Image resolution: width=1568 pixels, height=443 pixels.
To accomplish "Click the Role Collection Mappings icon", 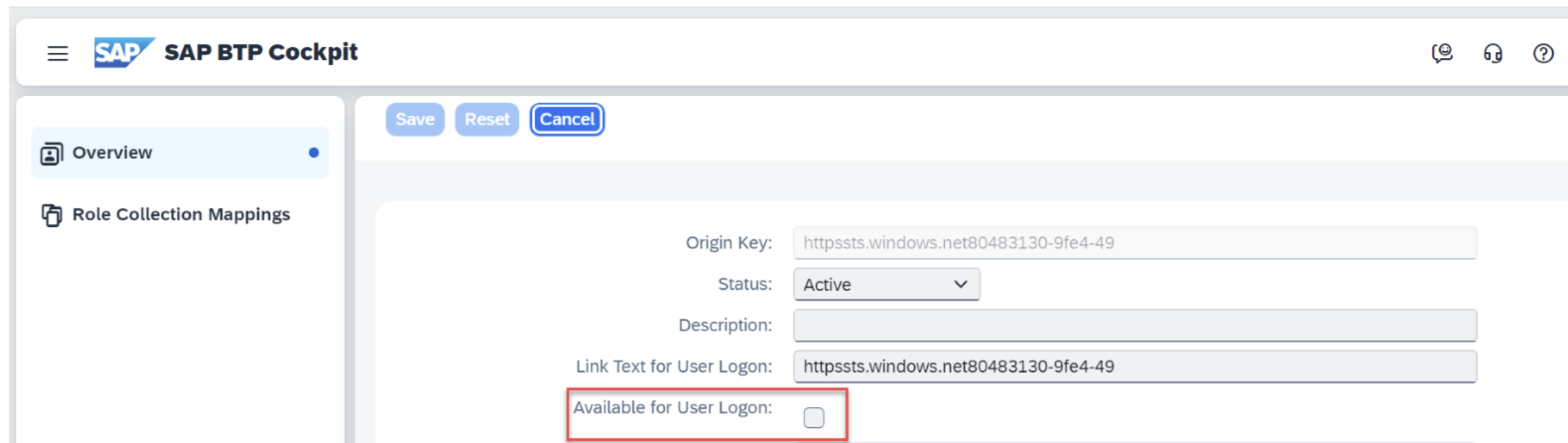I will click(x=51, y=215).
